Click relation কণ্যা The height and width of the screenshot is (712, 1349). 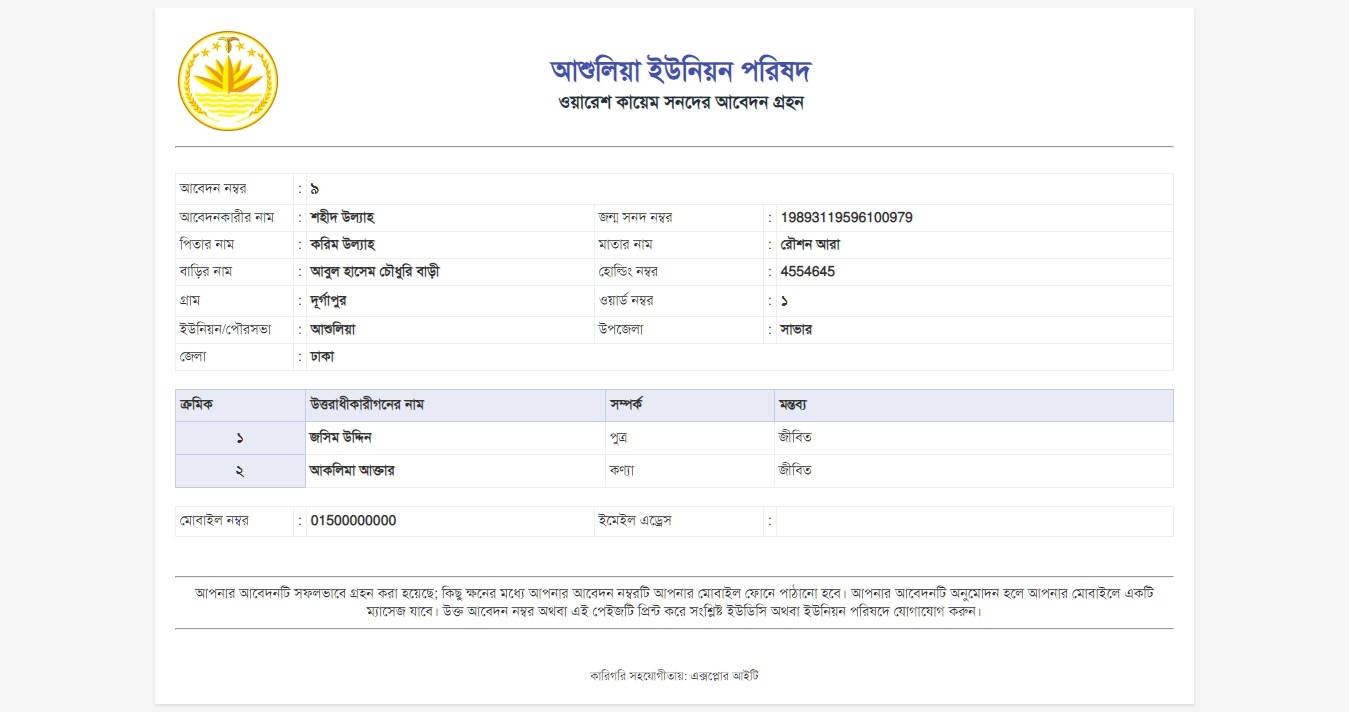pyautogui.click(x=622, y=470)
